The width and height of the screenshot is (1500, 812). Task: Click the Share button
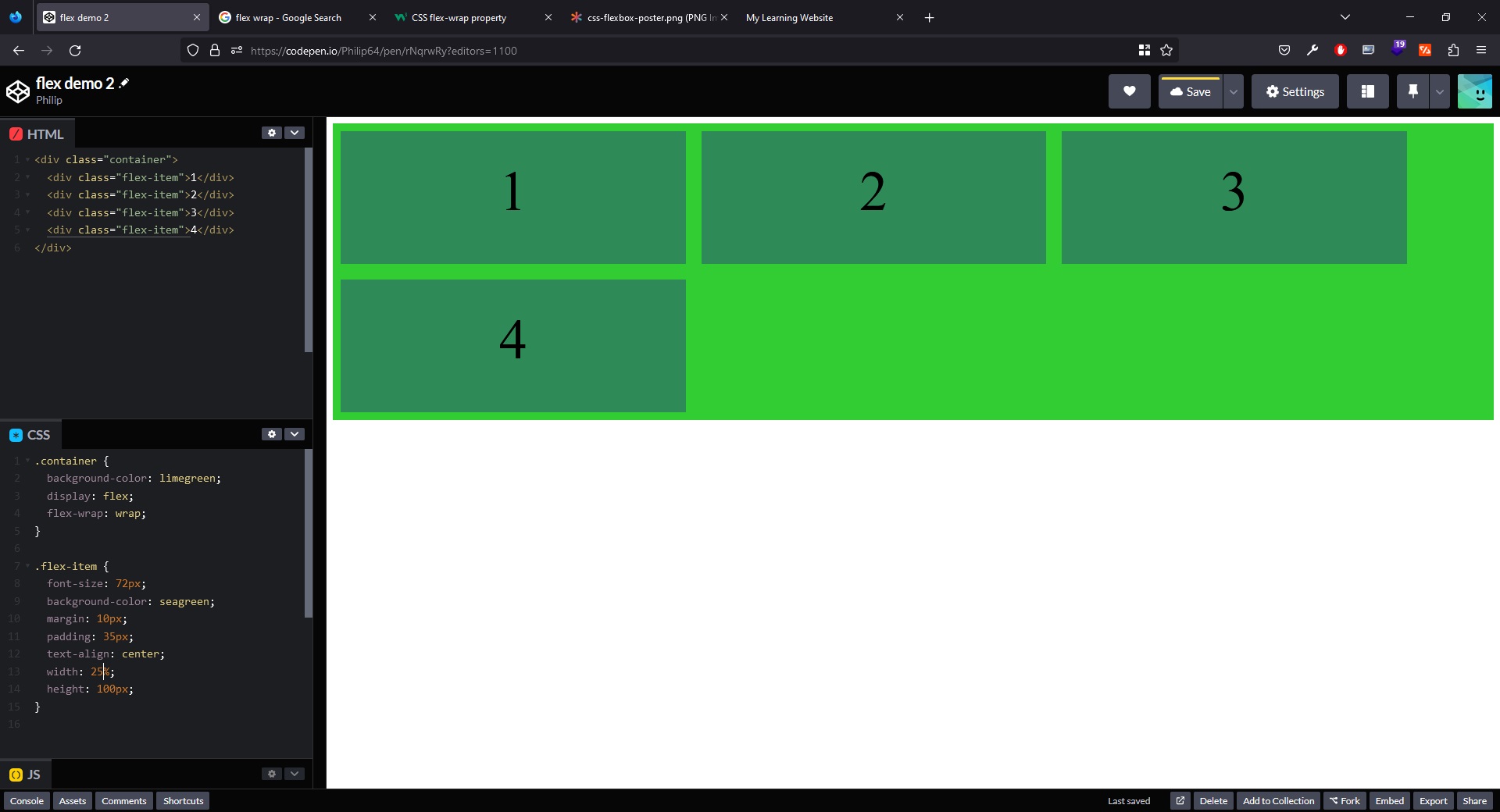(1474, 800)
